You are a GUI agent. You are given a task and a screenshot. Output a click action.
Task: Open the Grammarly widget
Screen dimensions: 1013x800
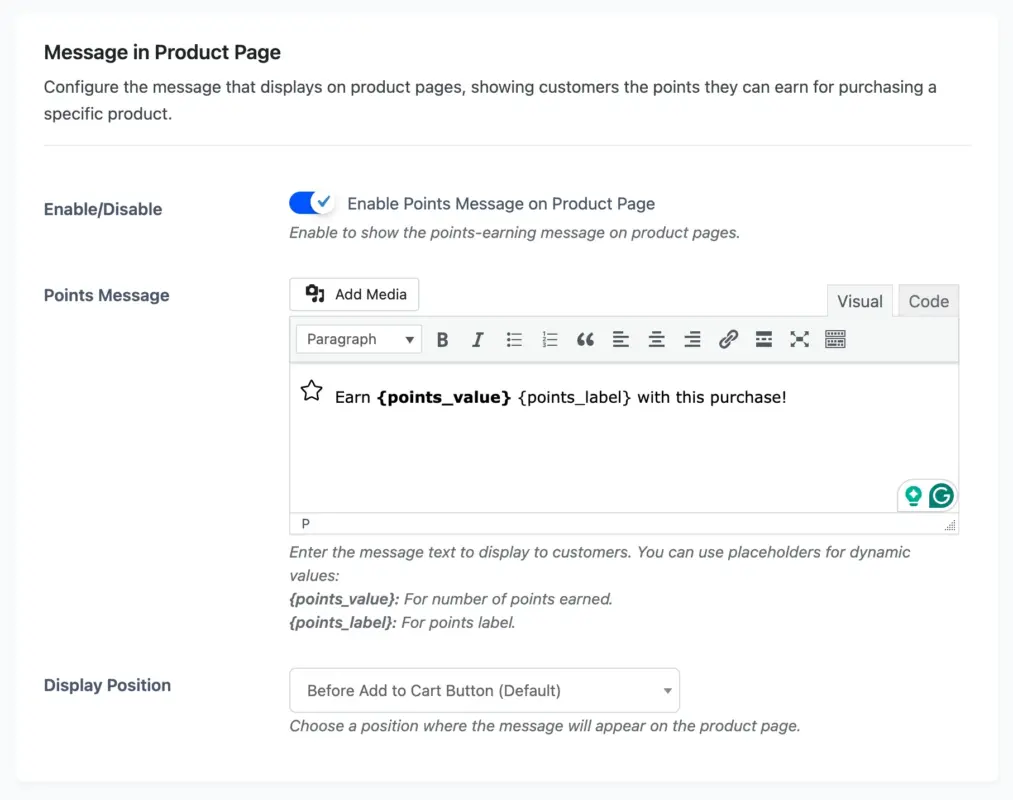pos(941,496)
